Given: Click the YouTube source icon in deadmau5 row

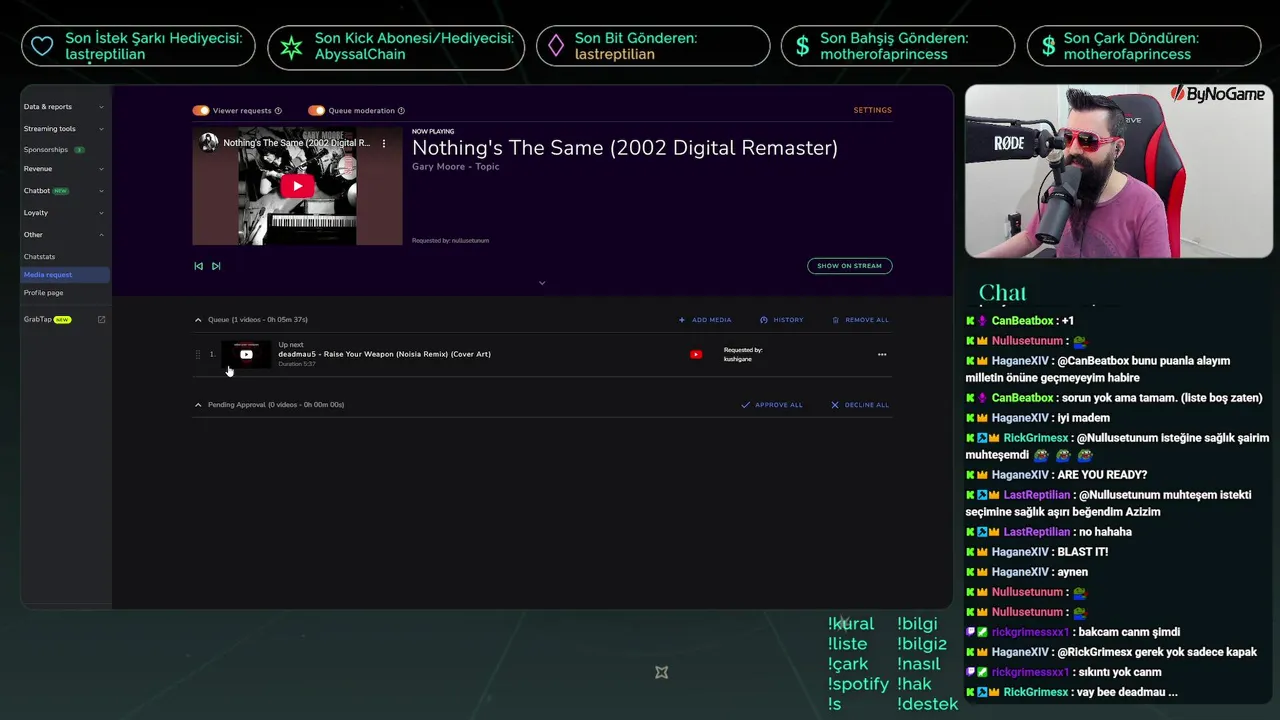Looking at the screenshot, I should [696, 354].
